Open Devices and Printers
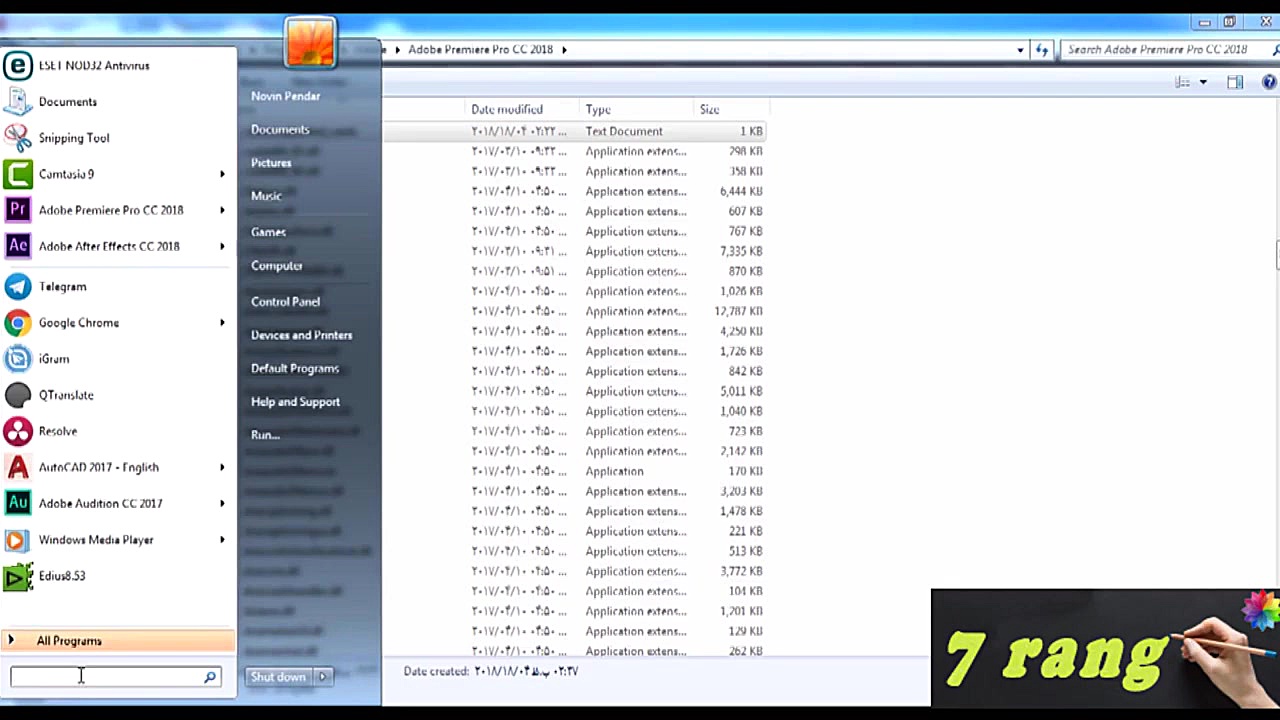Screen dimensions: 1280x720 tap(301, 335)
